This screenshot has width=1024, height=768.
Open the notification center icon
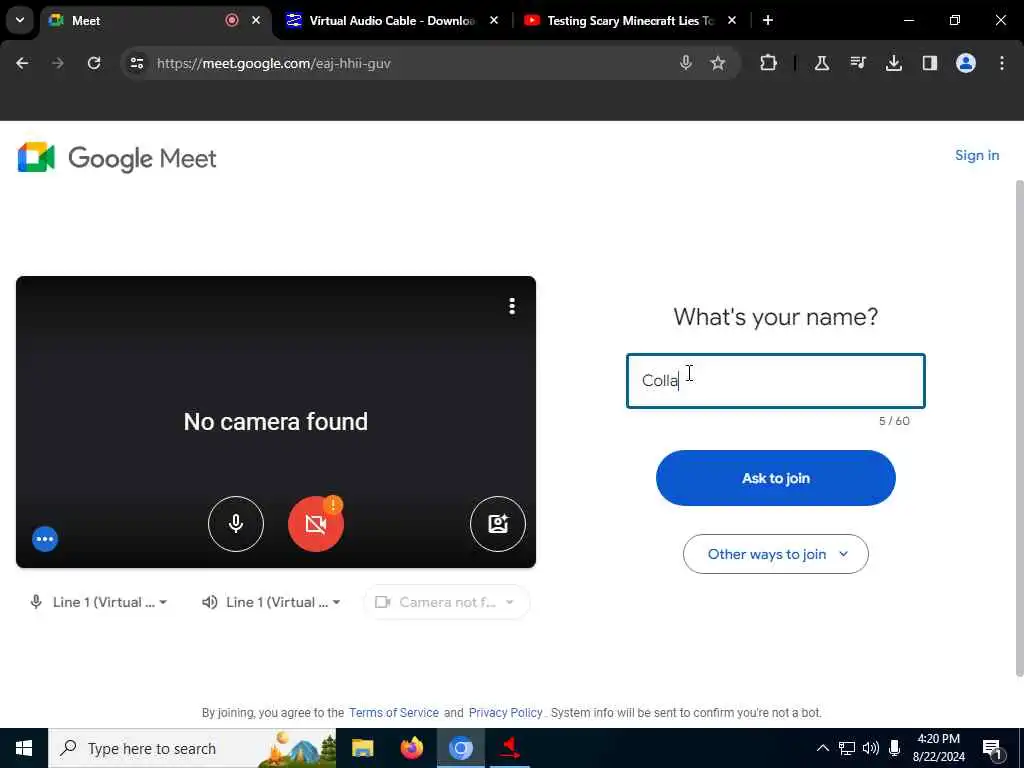point(993,750)
